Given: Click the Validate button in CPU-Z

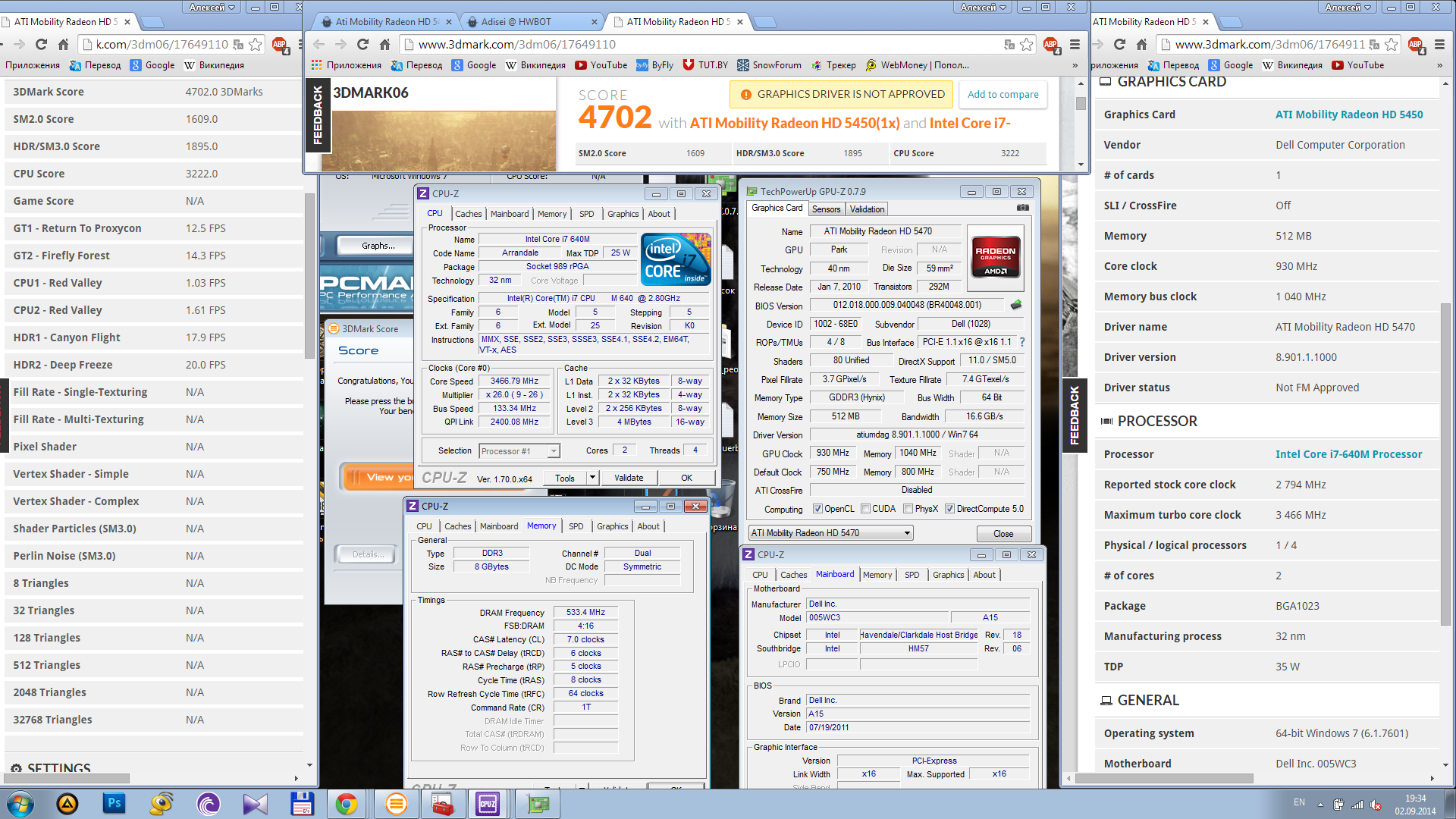Looking at the screenshot, I should pyautogui.click(x=629, y=478).
